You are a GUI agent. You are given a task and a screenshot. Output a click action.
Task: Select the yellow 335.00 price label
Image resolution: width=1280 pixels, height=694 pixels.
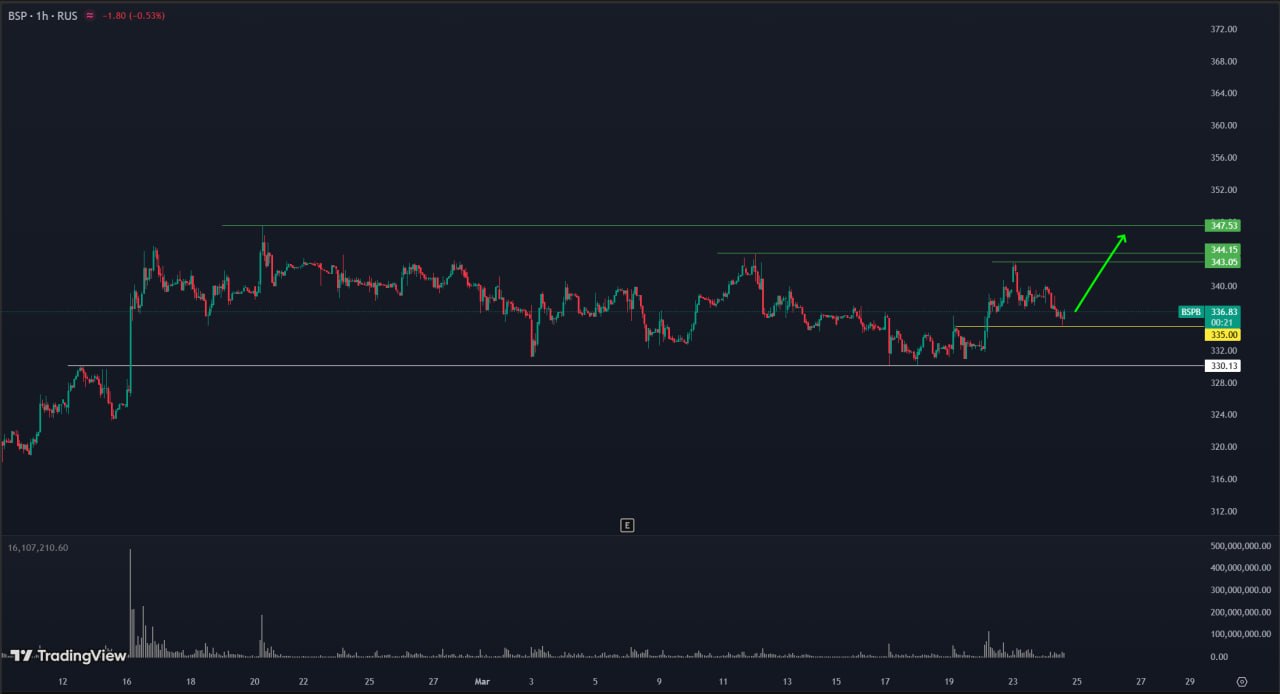click(x=1223, y=335)
